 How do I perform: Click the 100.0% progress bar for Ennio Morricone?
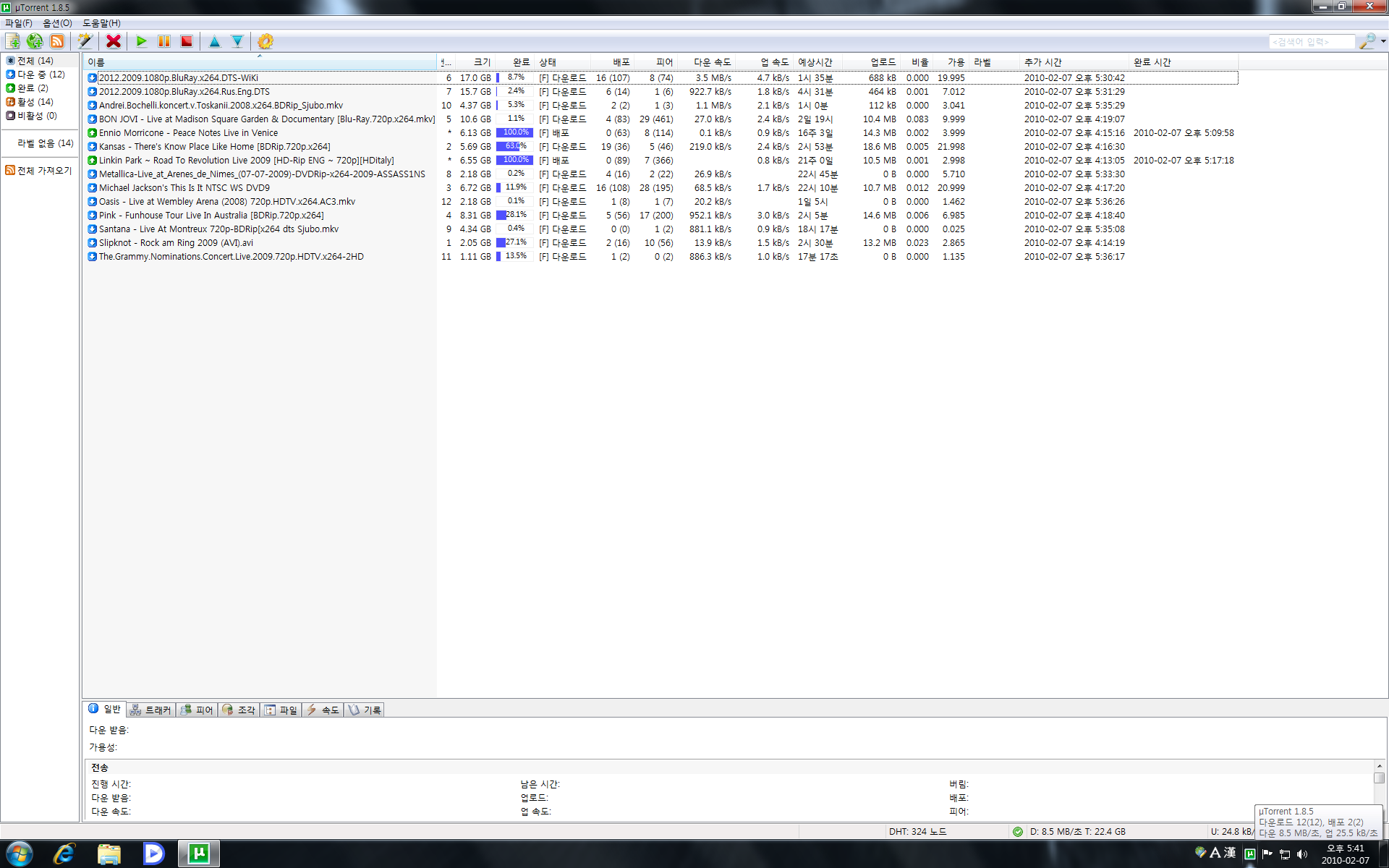tap(514, 133)
